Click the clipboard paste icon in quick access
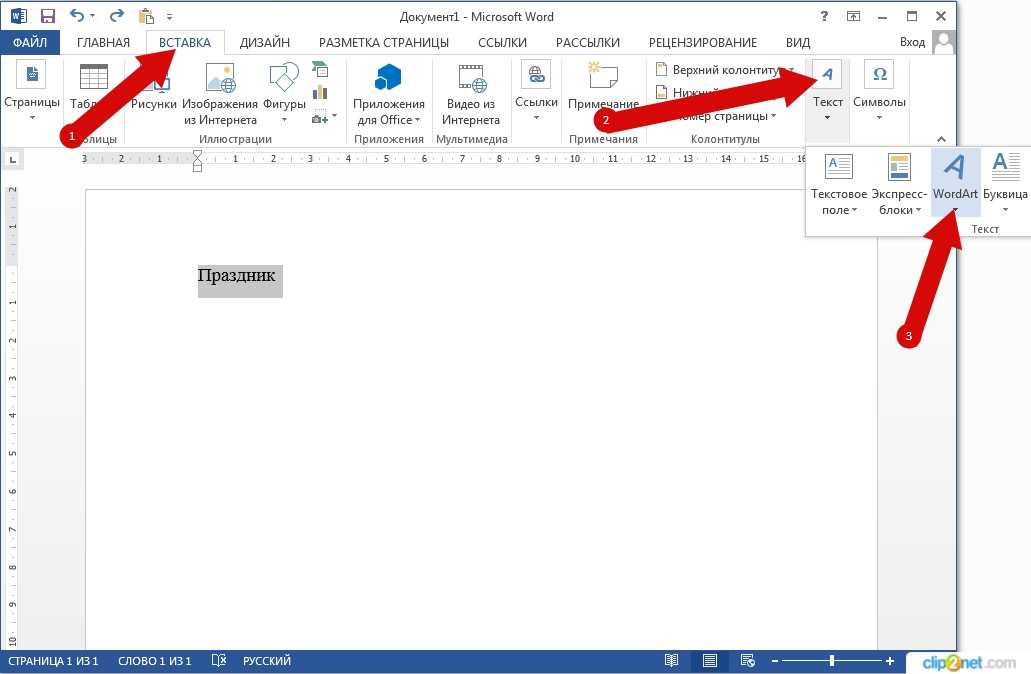Image resolution: width=1031 pixels, height=674 pixels. (146, 16)
